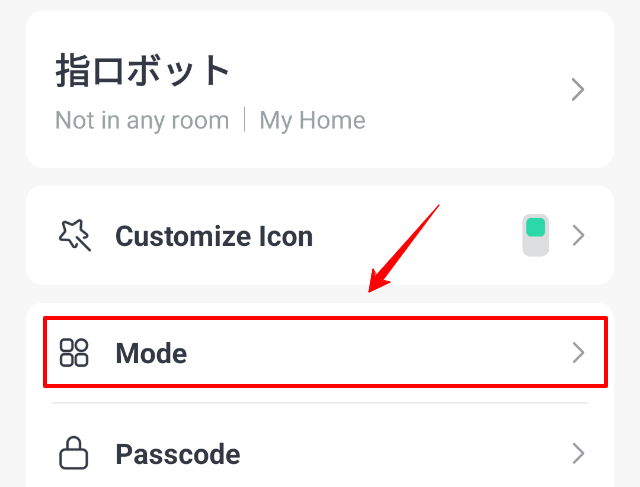Click the magic wand Customize Icon symbol
Image resolution: width=640 pixels, height=487 pixels.
(74, 236)
